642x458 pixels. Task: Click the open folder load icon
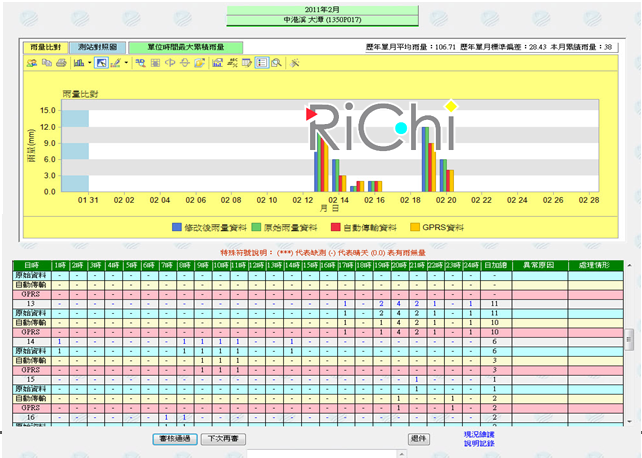[x=199, y=63]
